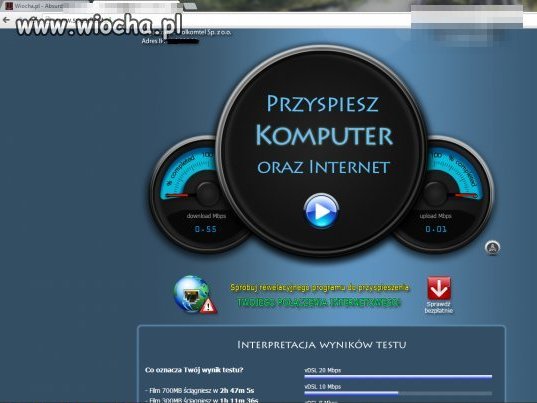Click the "Spróbuj rewelacyjnego programu" yellow text link

[319, 287]
